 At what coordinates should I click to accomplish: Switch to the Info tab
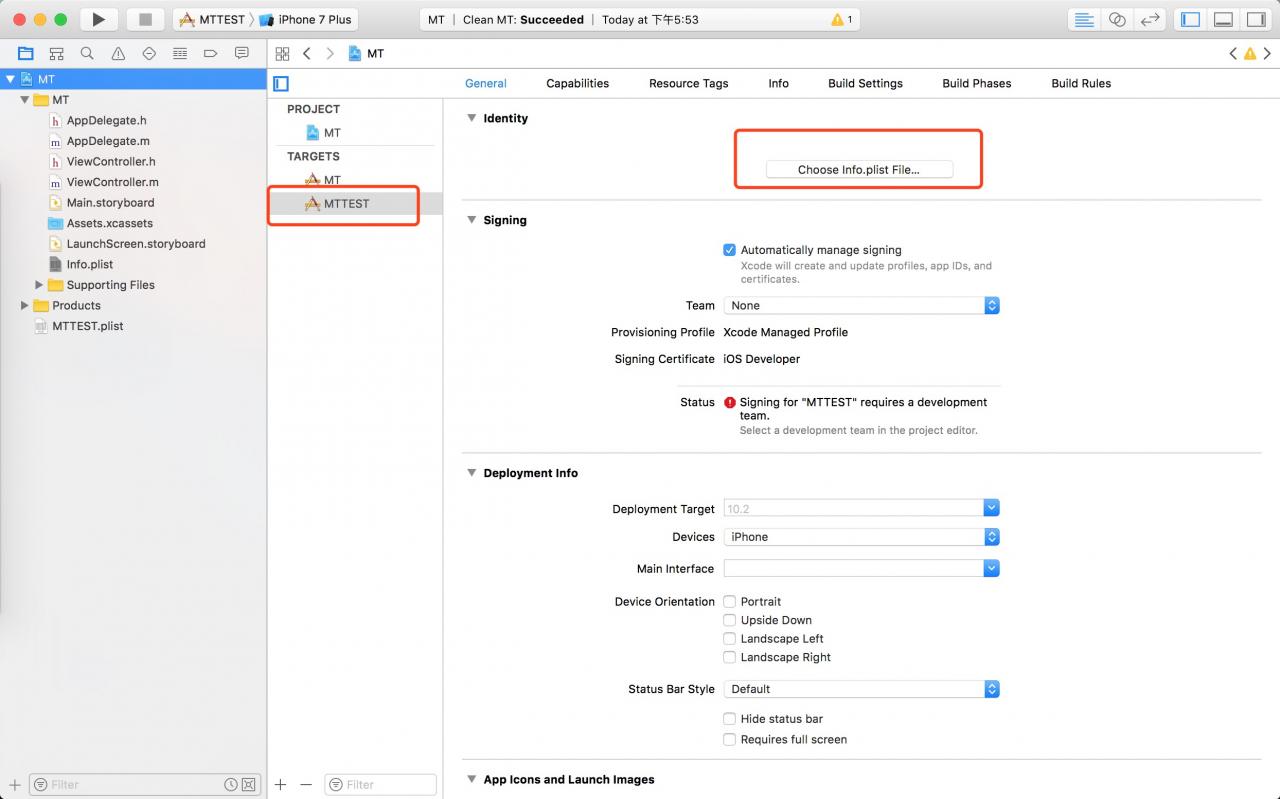tap(778, 84)
